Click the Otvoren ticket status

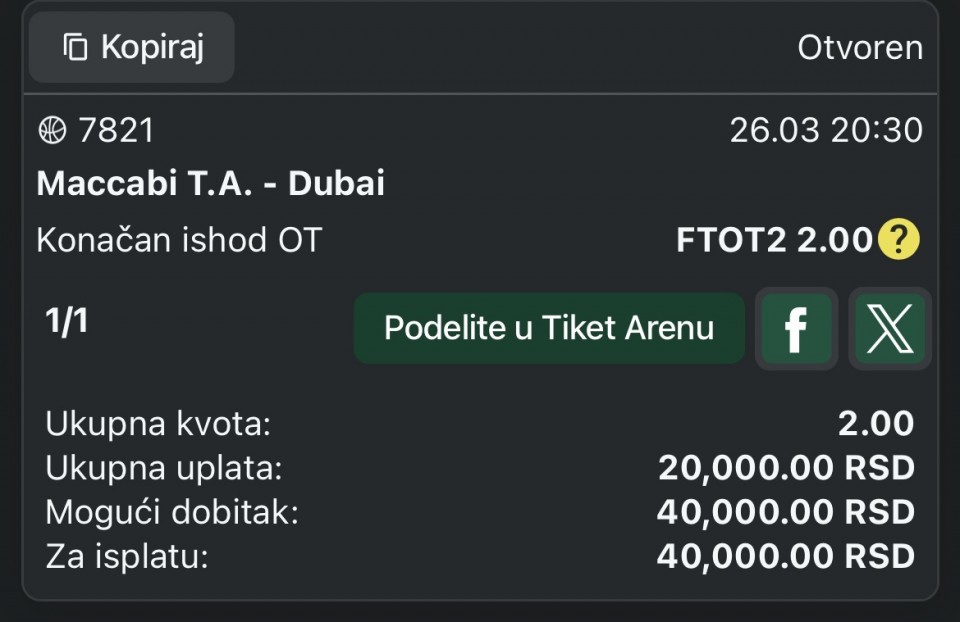860,47
